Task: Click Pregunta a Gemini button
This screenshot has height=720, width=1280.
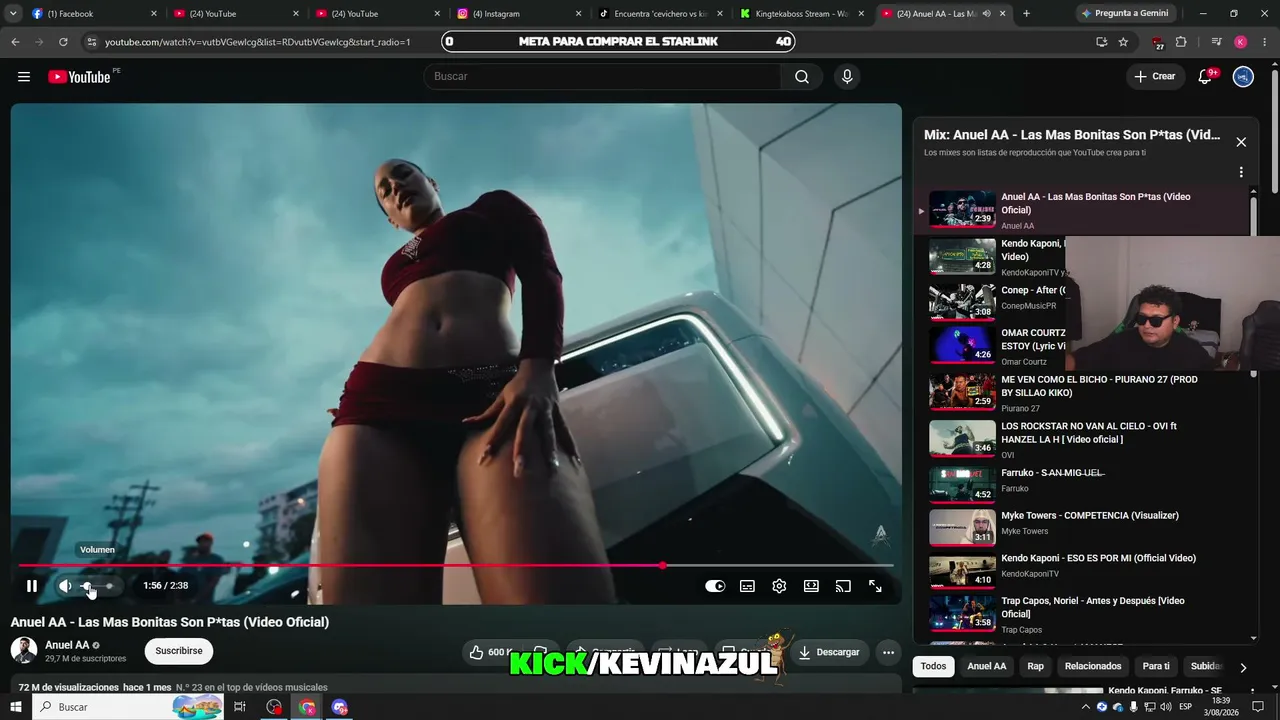Action: tap(1123, 14)
